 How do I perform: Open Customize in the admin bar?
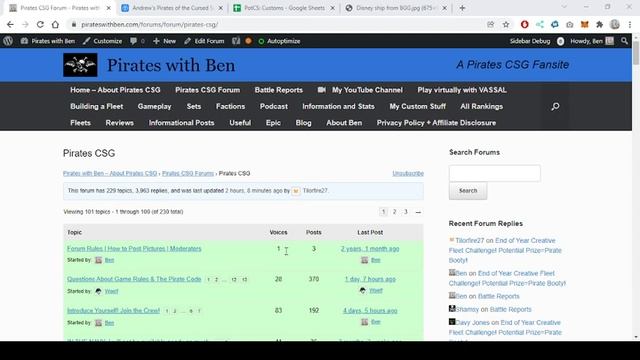tap(102, 41)
